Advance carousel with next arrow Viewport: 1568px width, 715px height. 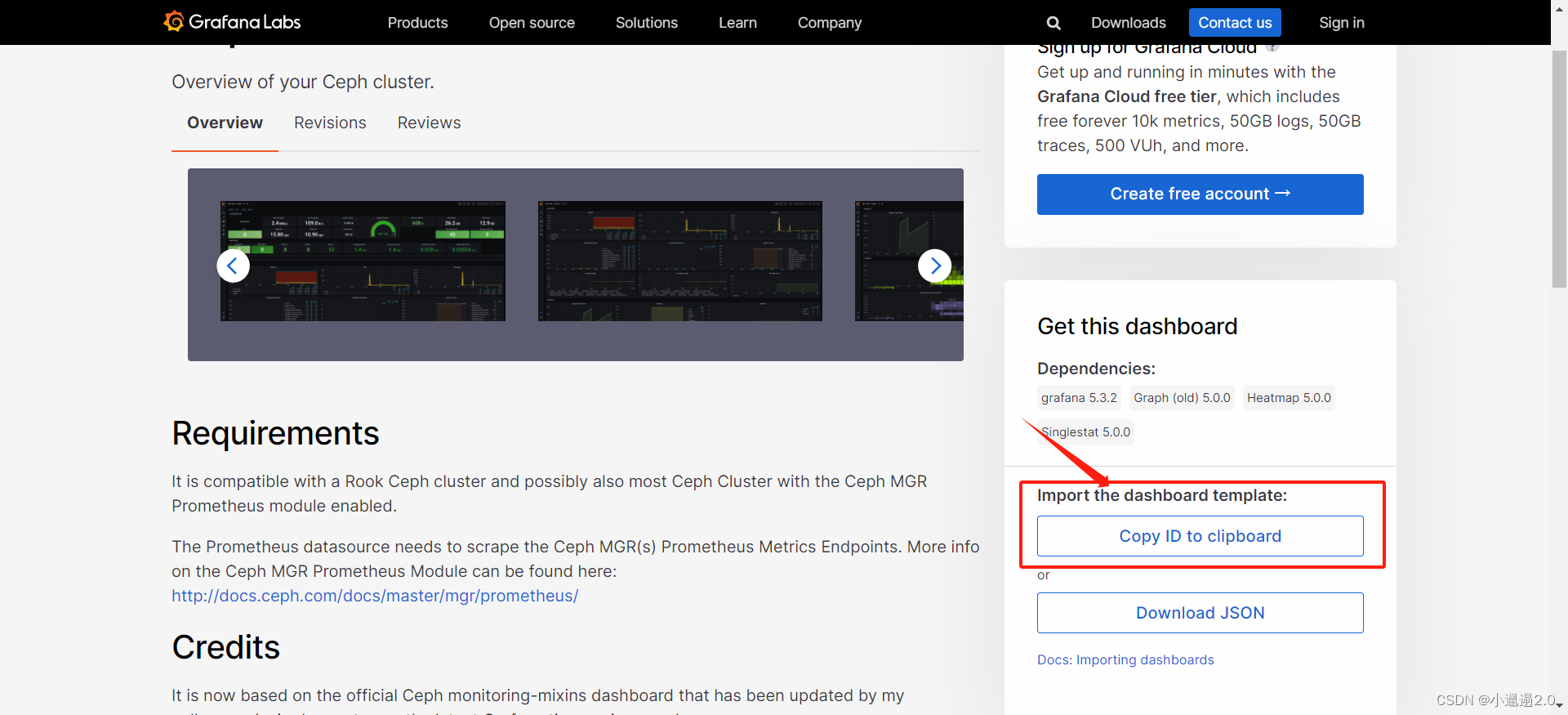pos(935,266)
